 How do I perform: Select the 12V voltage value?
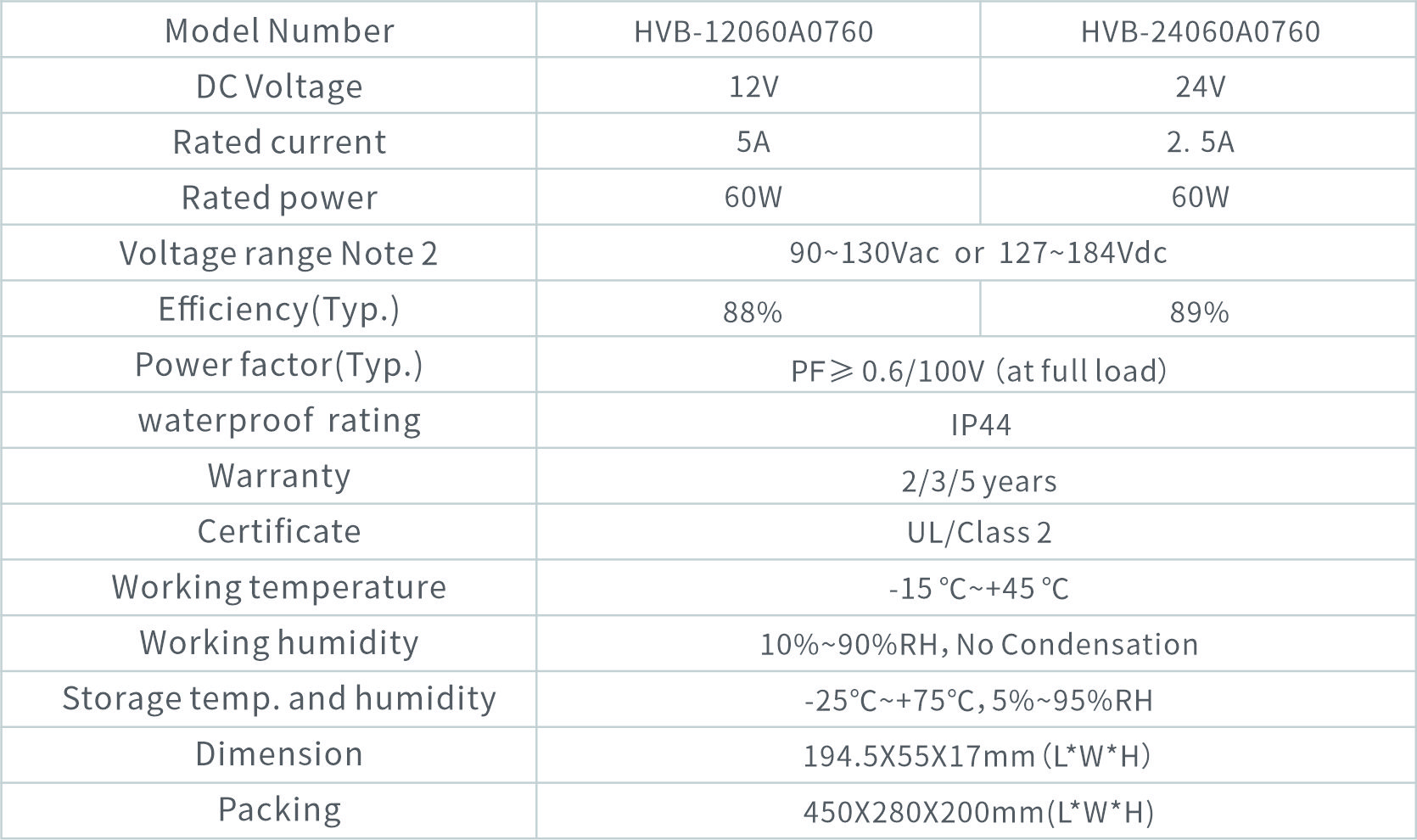[x=753, y=87]
